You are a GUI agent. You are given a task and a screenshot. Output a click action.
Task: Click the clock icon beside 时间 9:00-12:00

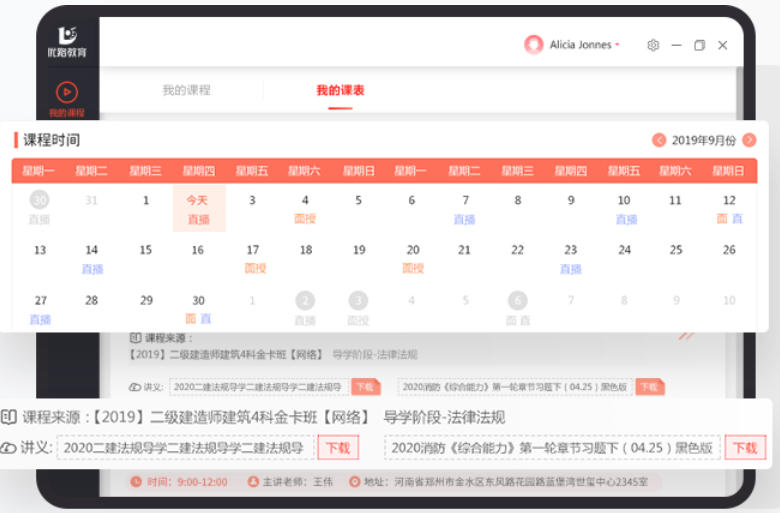click(x=136, y=482)
